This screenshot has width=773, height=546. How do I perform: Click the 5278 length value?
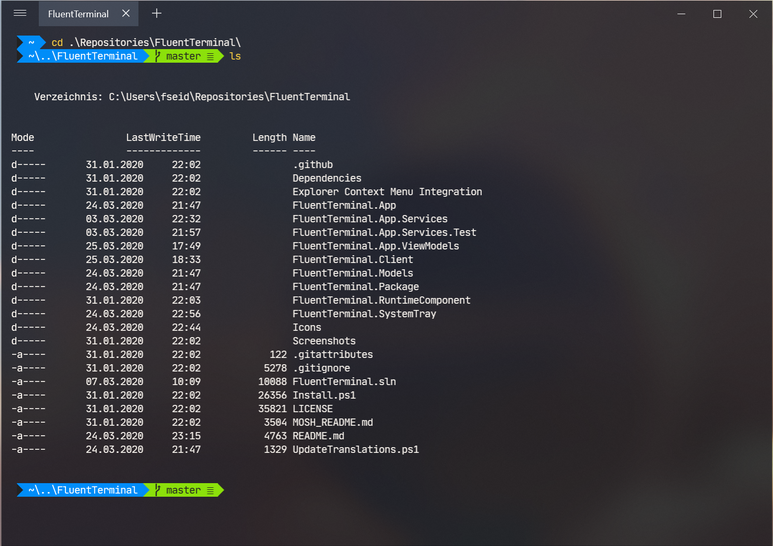point(275,368)
